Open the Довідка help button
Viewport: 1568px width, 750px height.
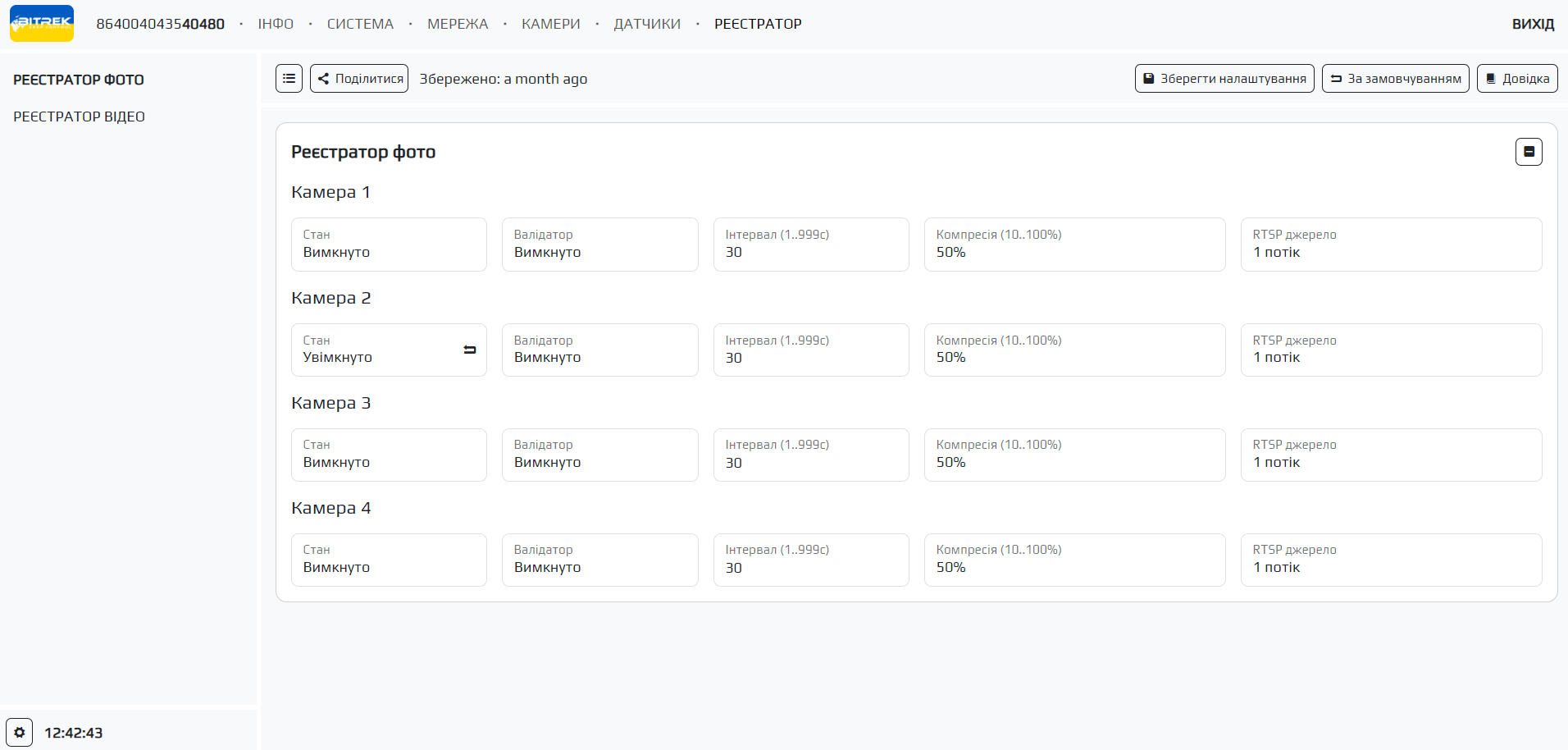(x=1516, y=79)
